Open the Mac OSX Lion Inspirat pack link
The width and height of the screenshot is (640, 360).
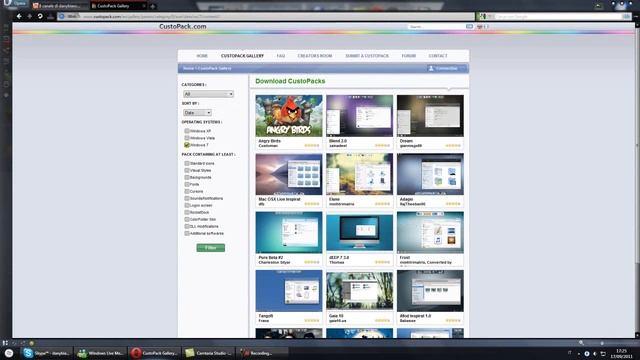click(279, 199)
